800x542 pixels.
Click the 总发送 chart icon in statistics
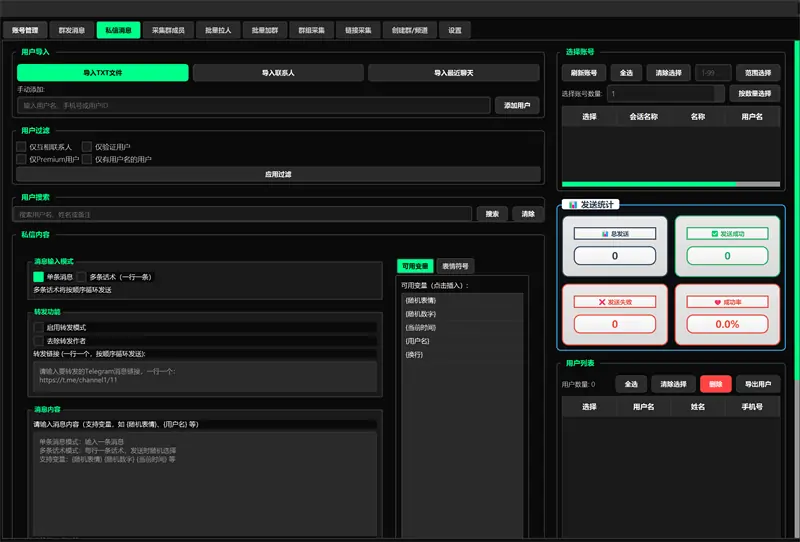point(602,234)
